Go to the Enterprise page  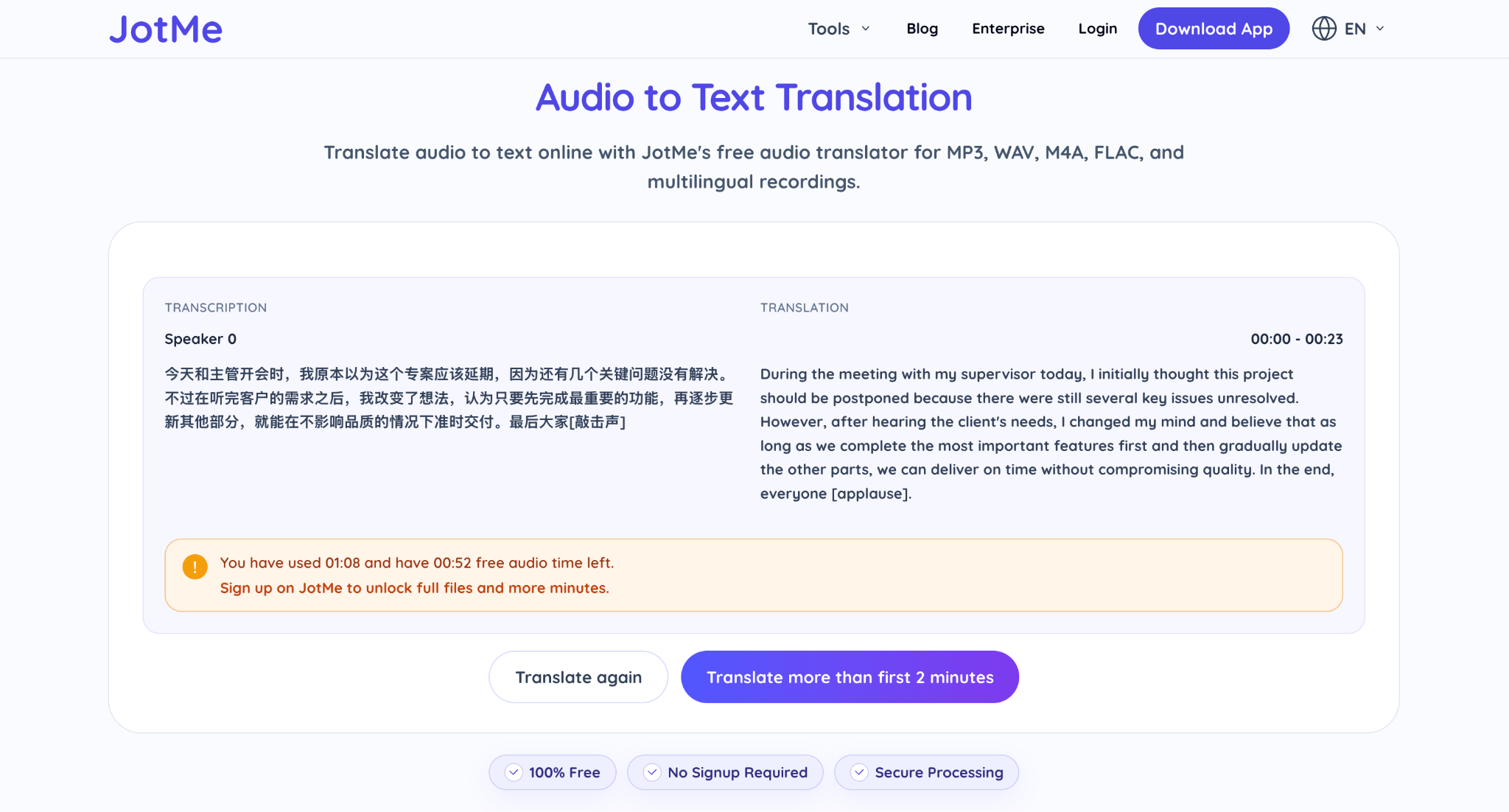coord(1008,29)
